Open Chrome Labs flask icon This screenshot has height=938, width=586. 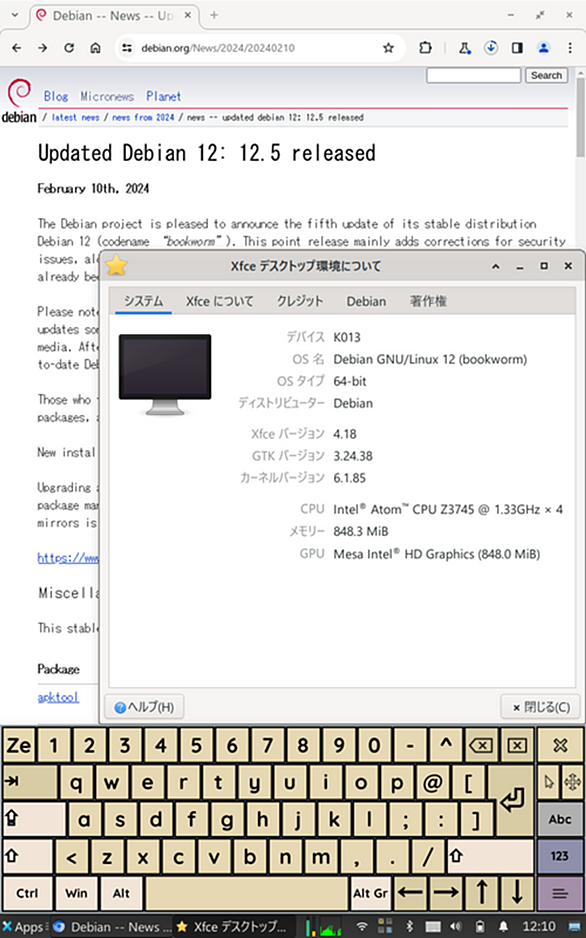pyautogui.click(x=465, y=48)
